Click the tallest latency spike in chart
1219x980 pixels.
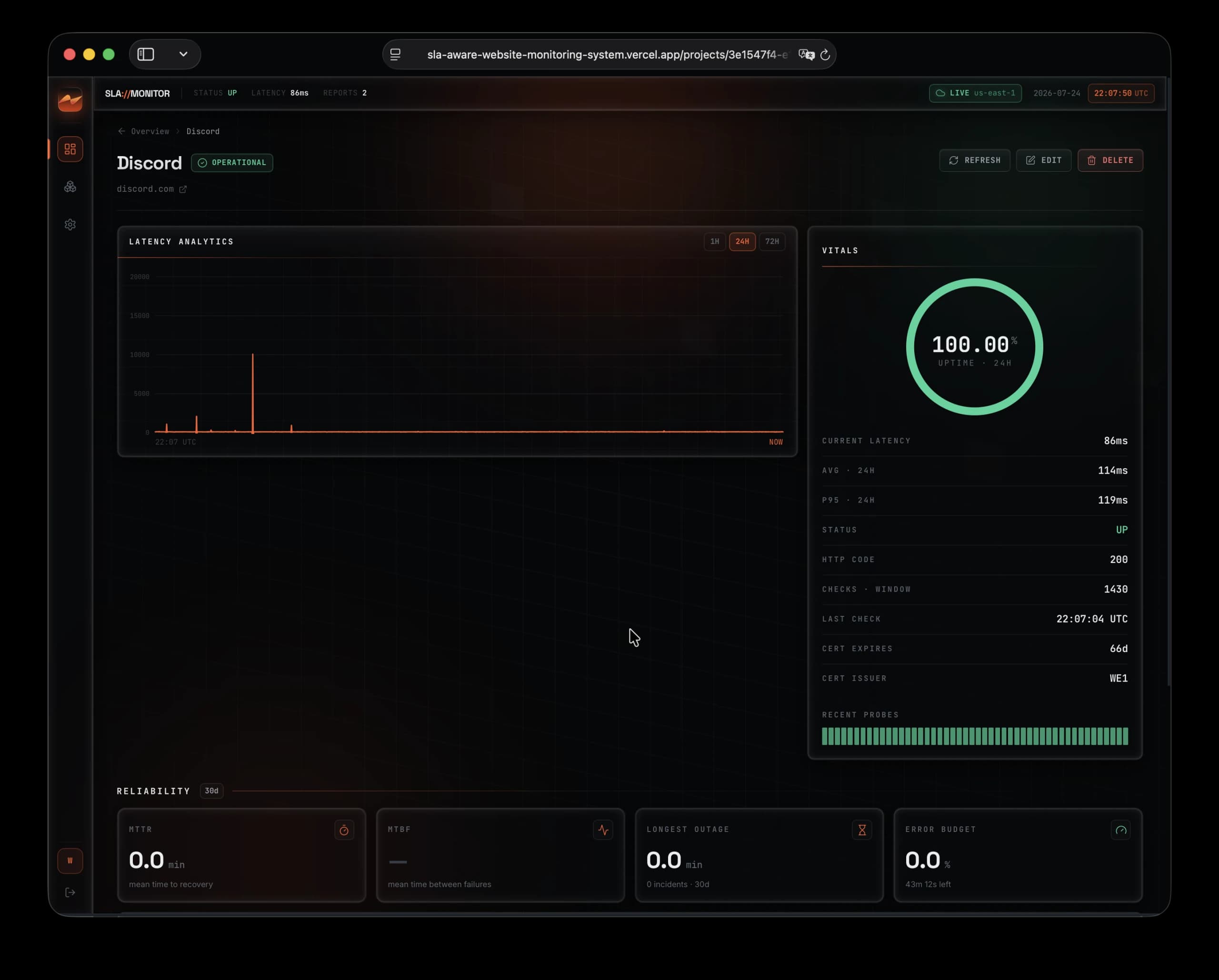pos(253,393)
